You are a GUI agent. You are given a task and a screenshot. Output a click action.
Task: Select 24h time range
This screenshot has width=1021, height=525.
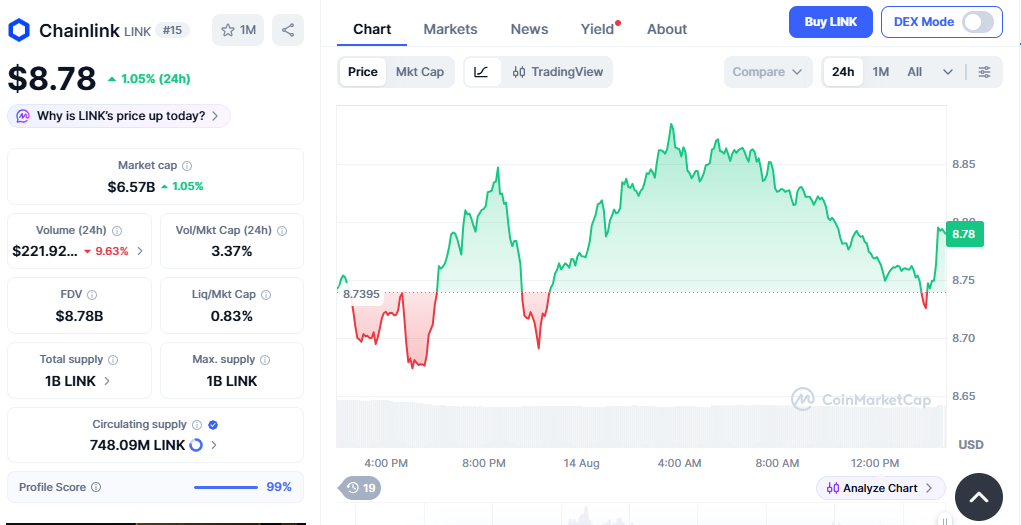tap(843, 72)
